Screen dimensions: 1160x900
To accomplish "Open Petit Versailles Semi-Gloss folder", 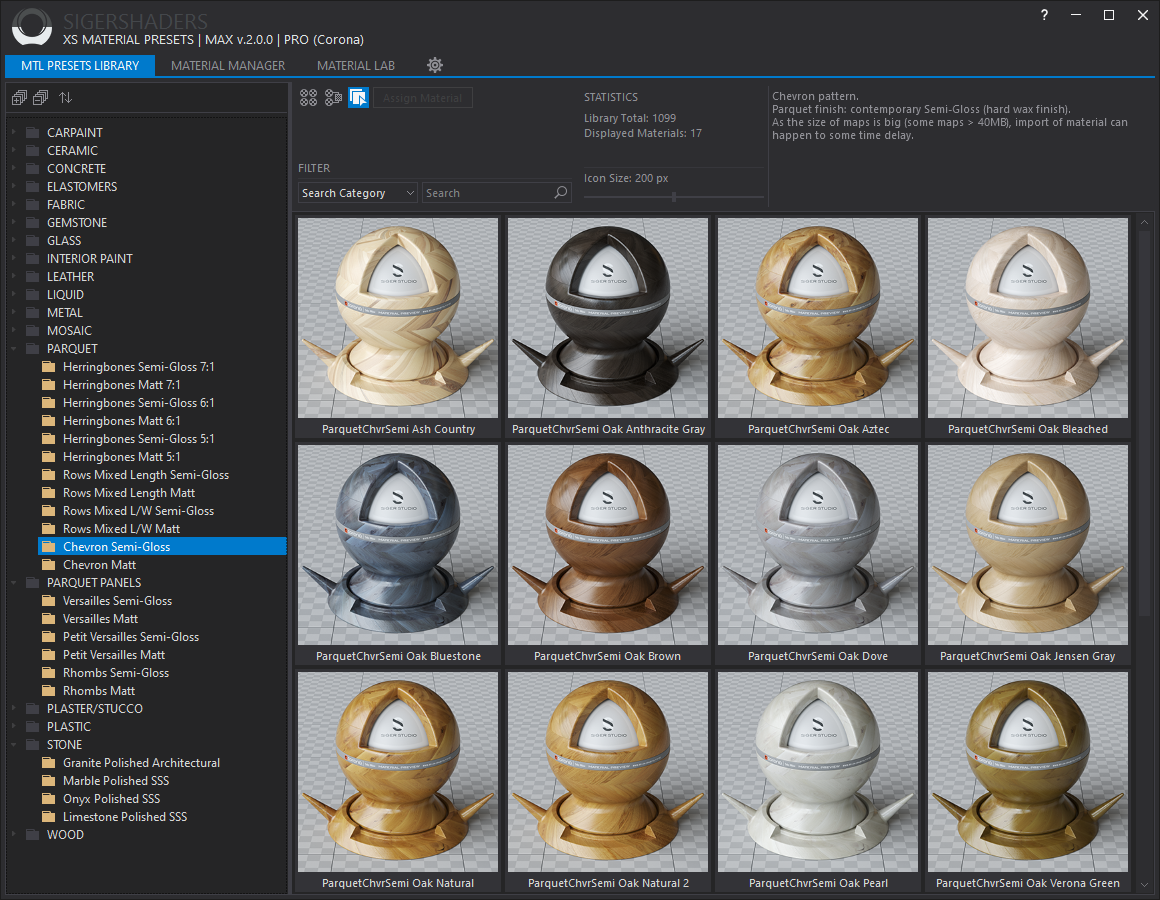I will point(131,637).
